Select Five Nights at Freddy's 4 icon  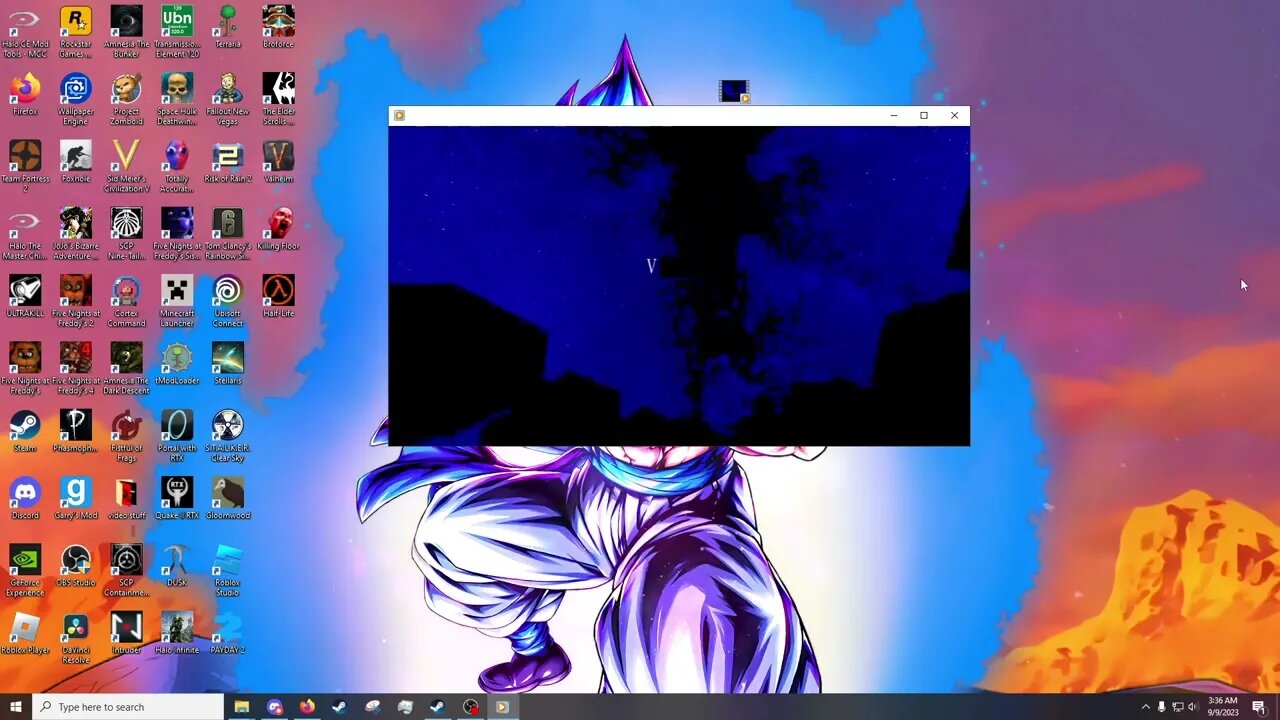coord(76,368)
